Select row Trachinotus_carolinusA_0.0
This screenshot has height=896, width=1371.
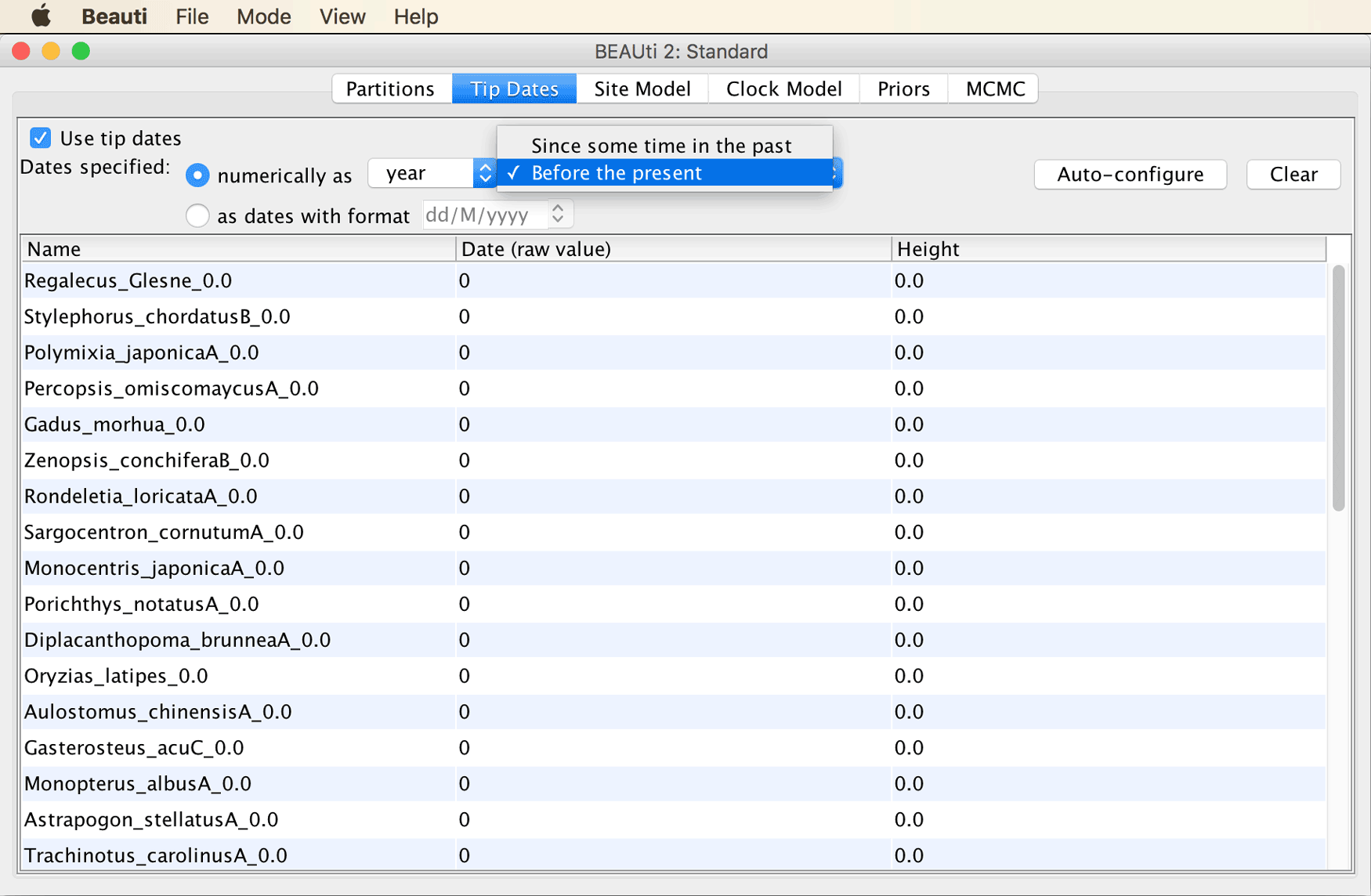[674, 855]
